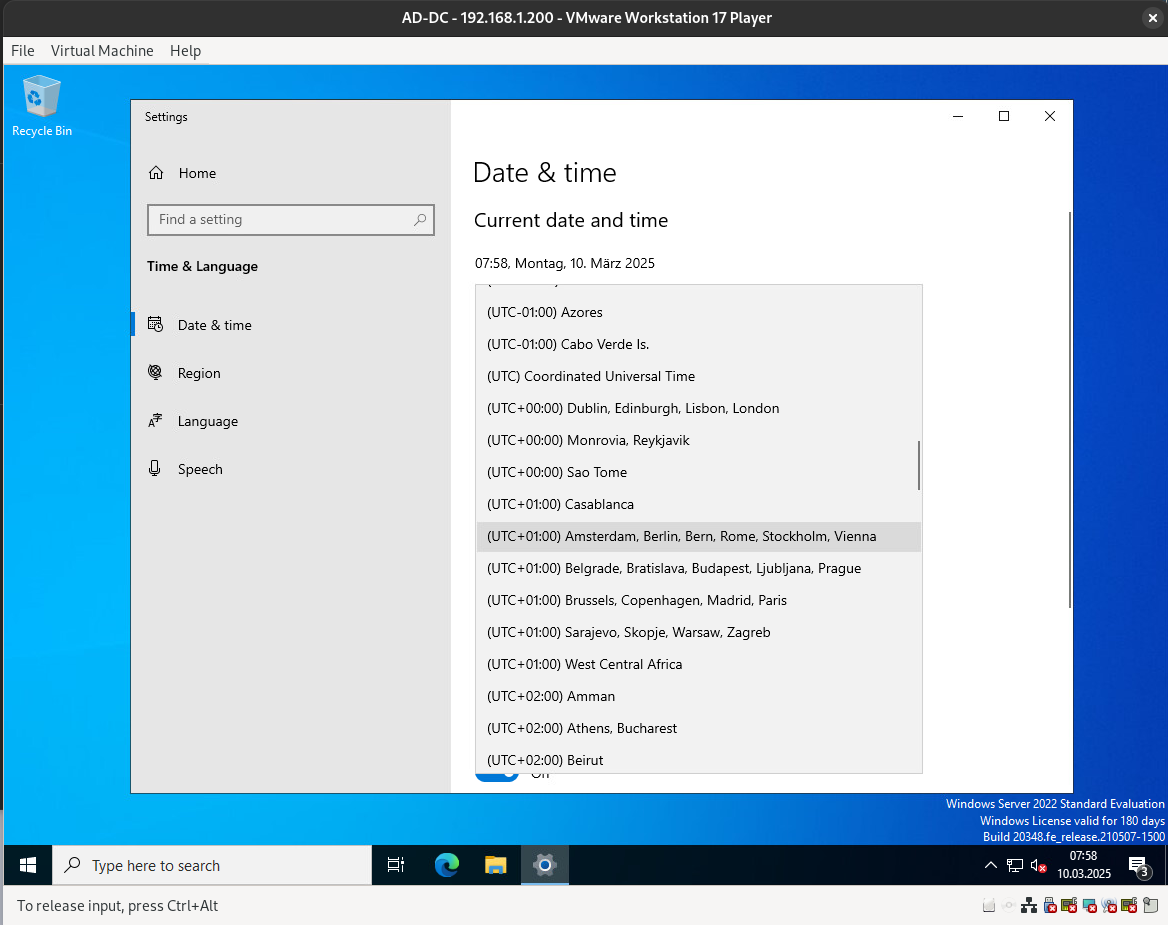
Task: Click the time zone list scrollbar thumb
Action: coord(918,465)
